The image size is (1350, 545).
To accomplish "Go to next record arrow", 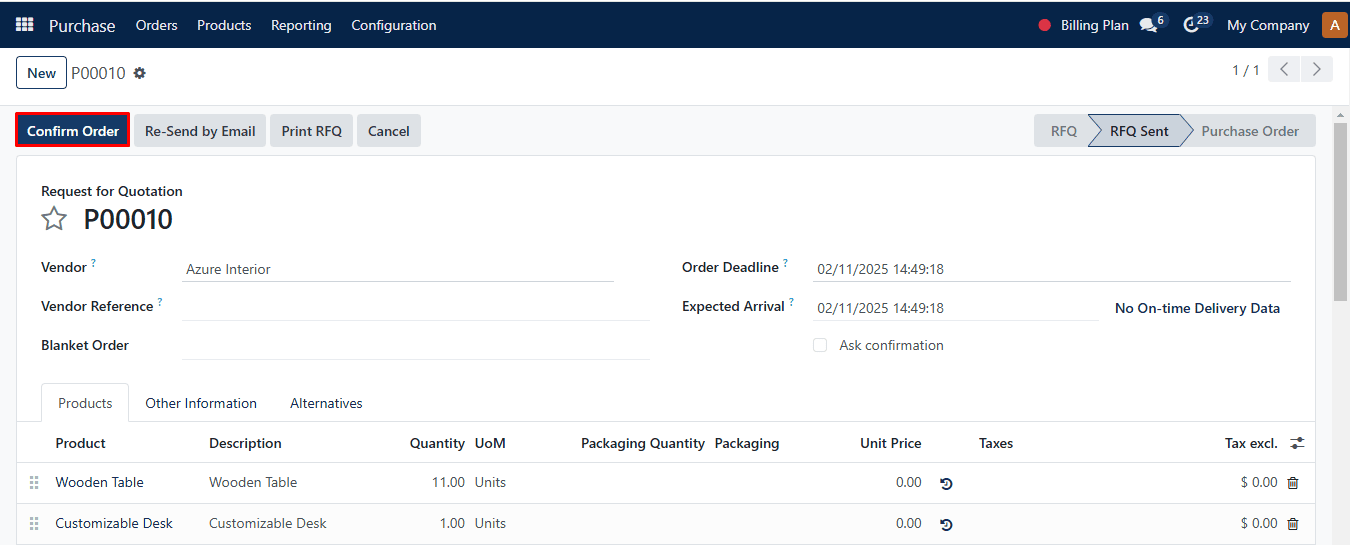I will (x=1316, y=70).
